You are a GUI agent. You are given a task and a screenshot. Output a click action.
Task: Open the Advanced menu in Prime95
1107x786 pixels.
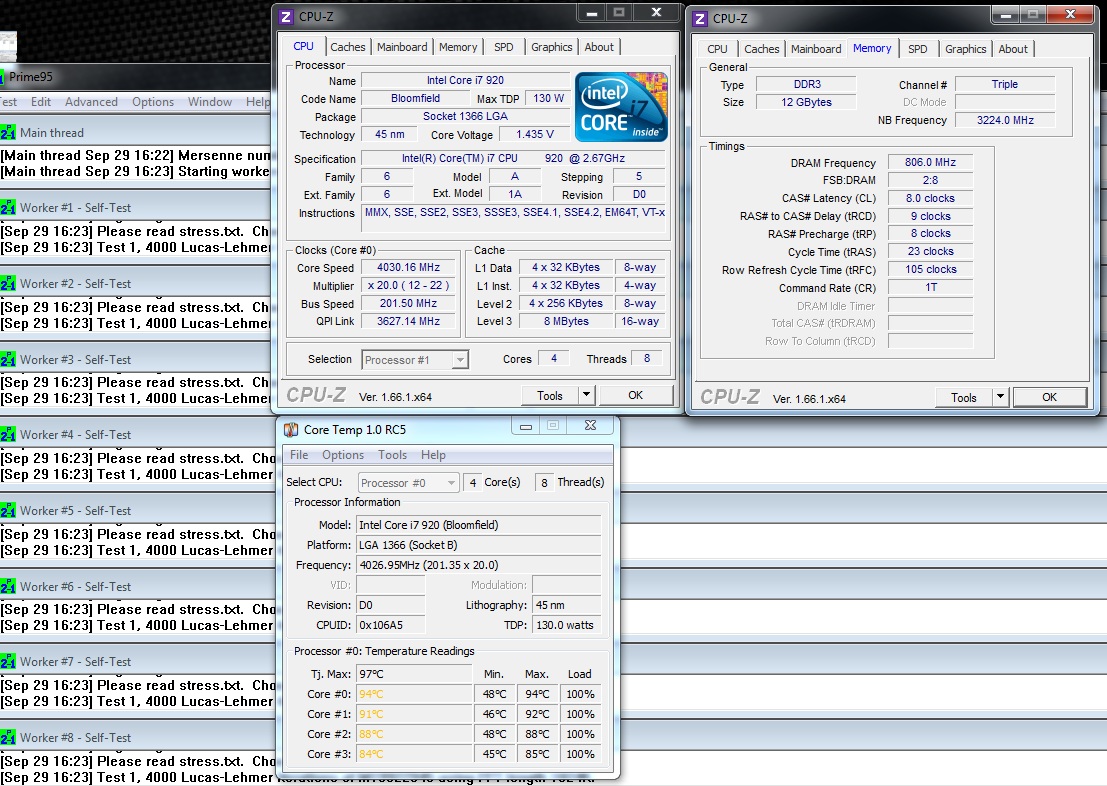coord(91,102)
